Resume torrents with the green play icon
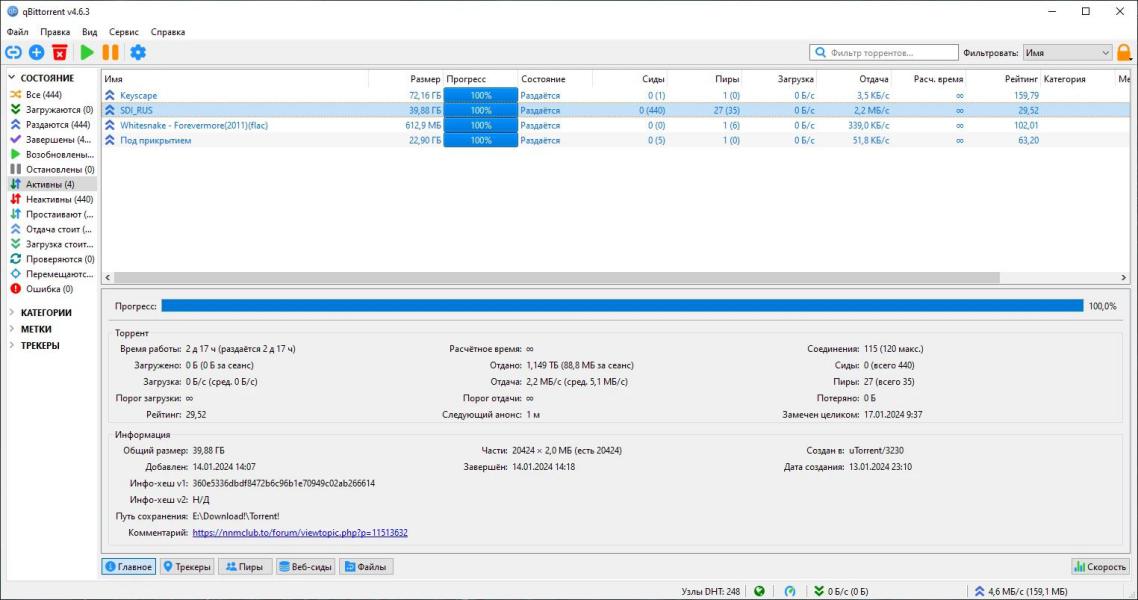Viewport: 1138px width, 600px height. [87, 52]
